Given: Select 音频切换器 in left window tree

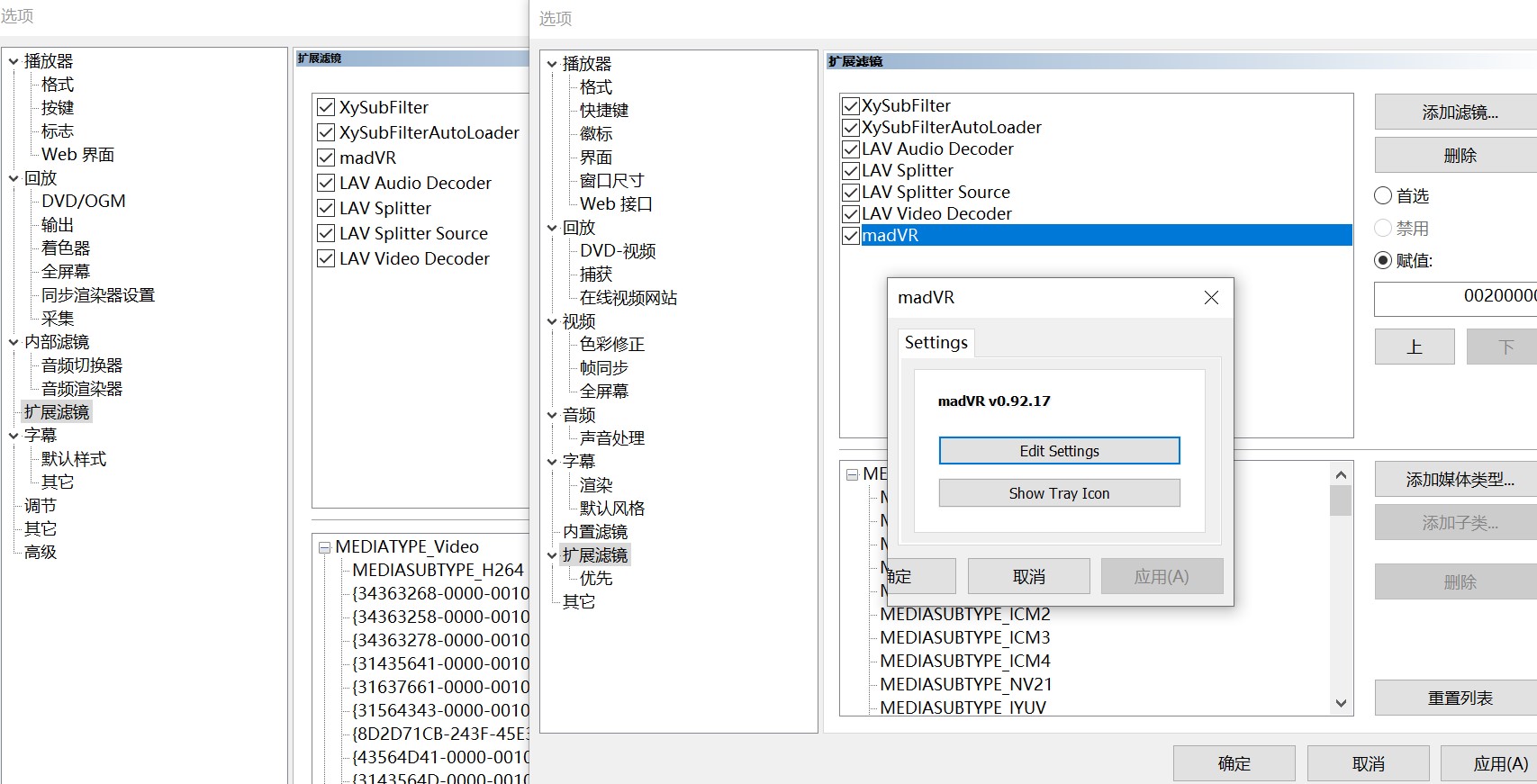Looking at the screenshot, I should [x=82, y=365].
